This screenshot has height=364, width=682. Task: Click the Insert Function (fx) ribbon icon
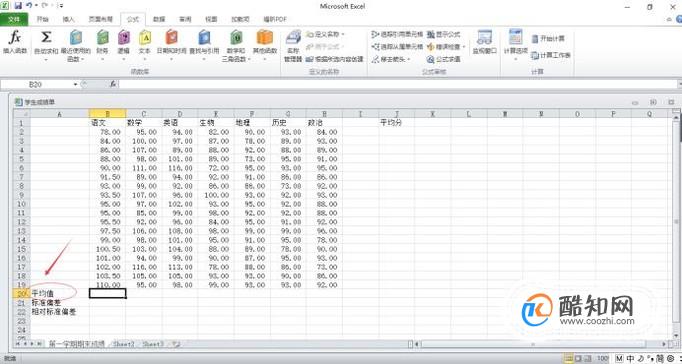pyautogui.click(x=15, y=43)
